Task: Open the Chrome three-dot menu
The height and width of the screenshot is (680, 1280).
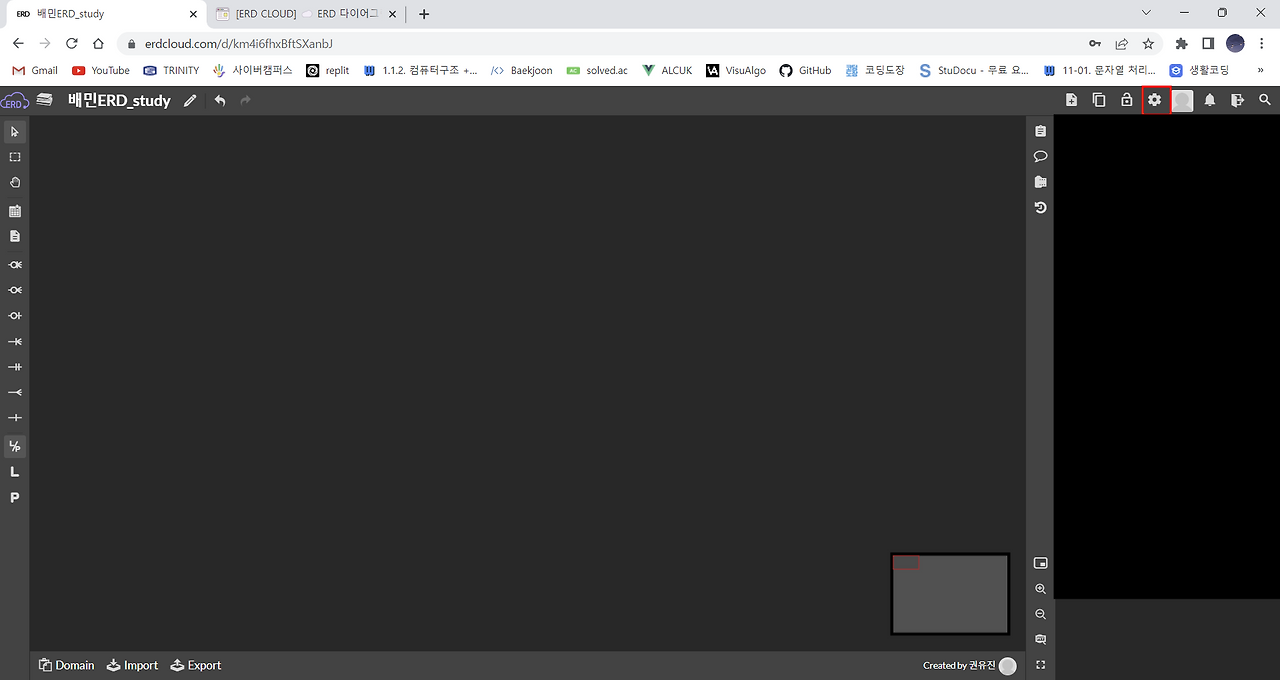Action: tap(1262, 44)
